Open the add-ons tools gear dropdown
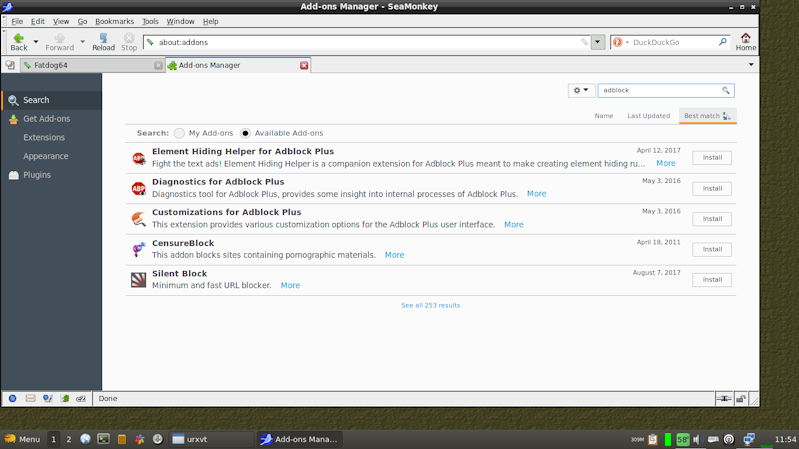This screenshot has width=799, height=449. coord(581,90)
